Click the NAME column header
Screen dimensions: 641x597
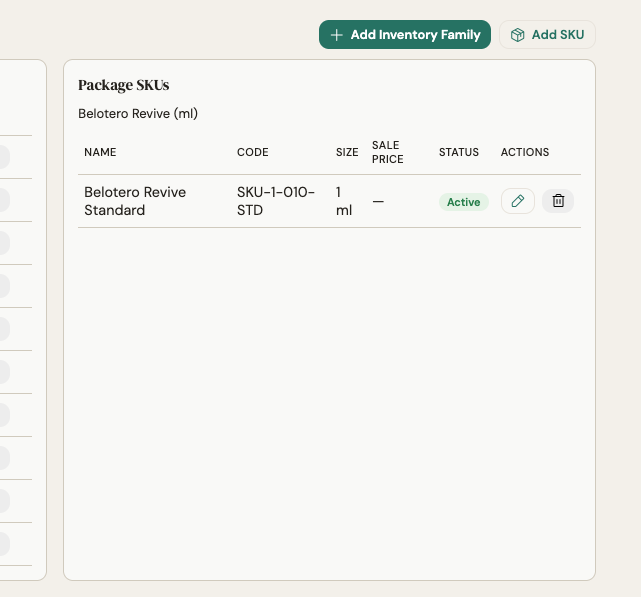point(100,152)
